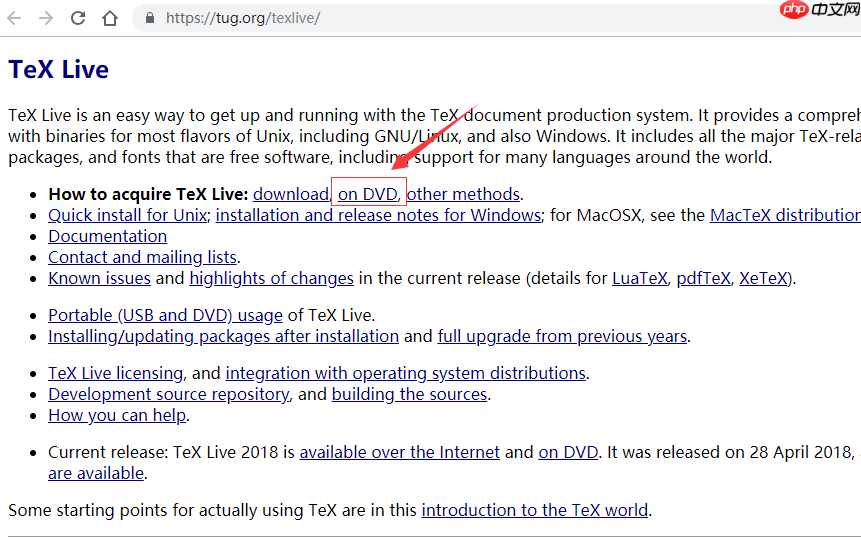Screen dimensions: 861x537
Task: Open the pdfTeX details link
Action: 703,278
